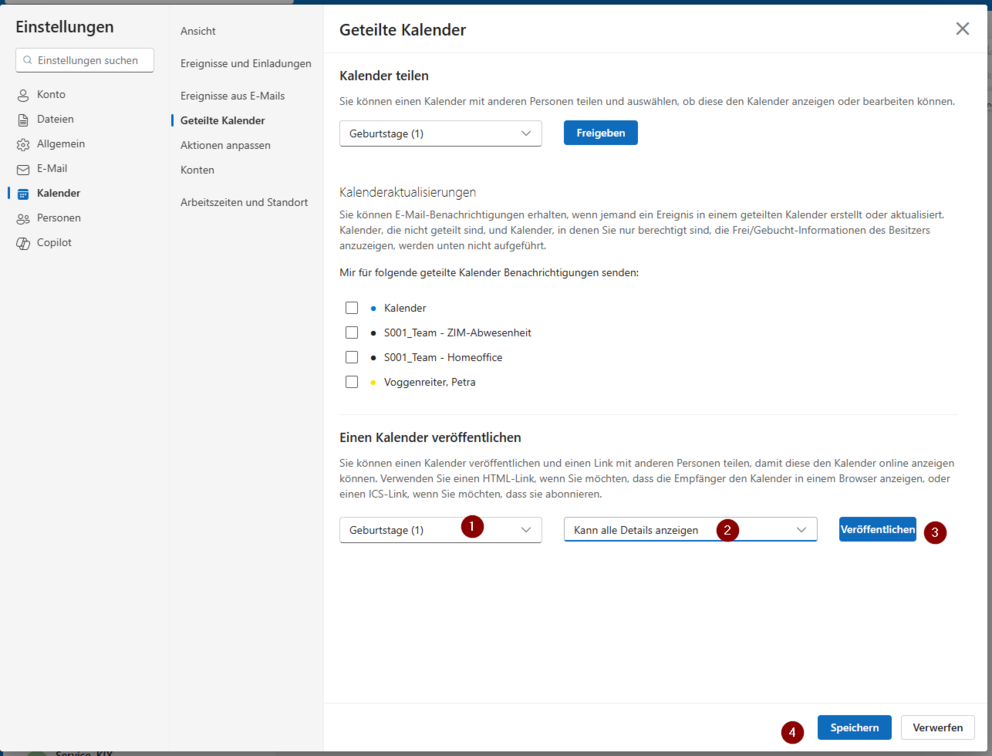The image size is (992, 756).
Task: Click the Kalender icon in sidebar
Action: coord(23,194)
